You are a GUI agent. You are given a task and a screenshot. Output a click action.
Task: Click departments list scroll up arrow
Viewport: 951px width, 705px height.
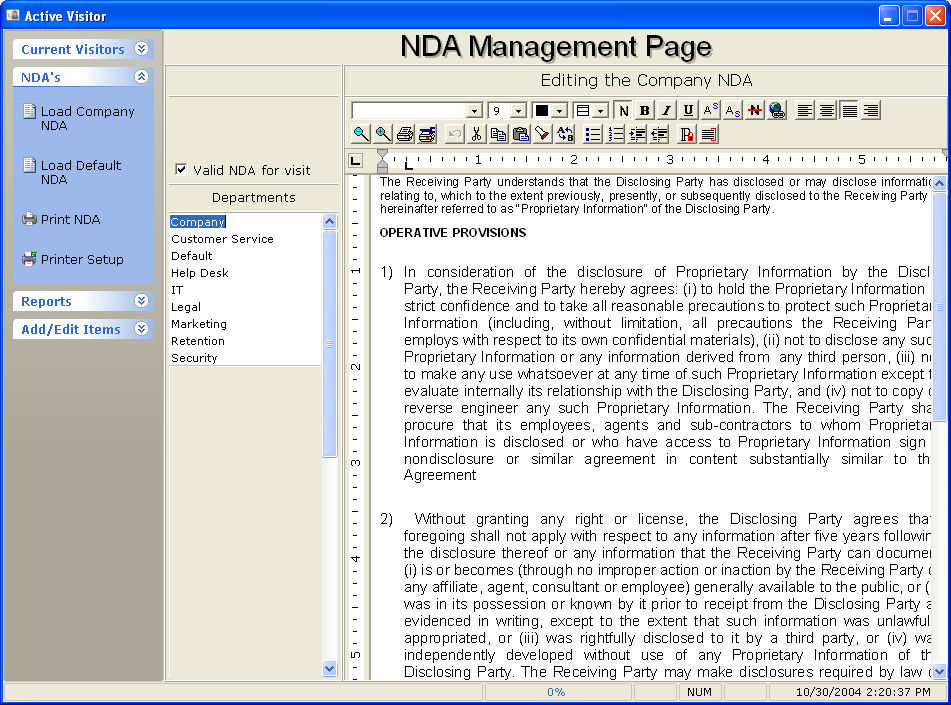click(x=329, y=221)
